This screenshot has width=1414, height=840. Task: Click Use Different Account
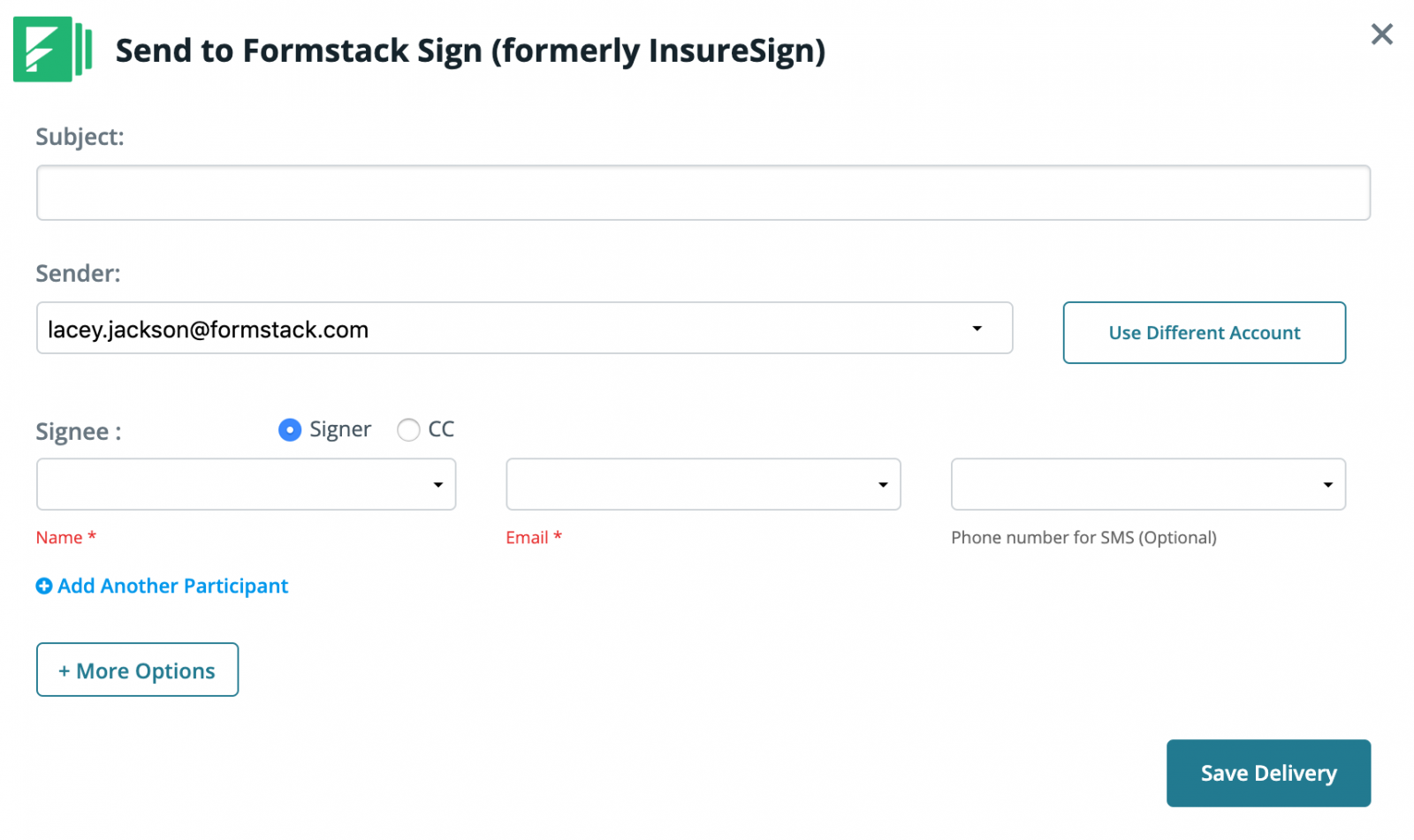[1204, 333]
